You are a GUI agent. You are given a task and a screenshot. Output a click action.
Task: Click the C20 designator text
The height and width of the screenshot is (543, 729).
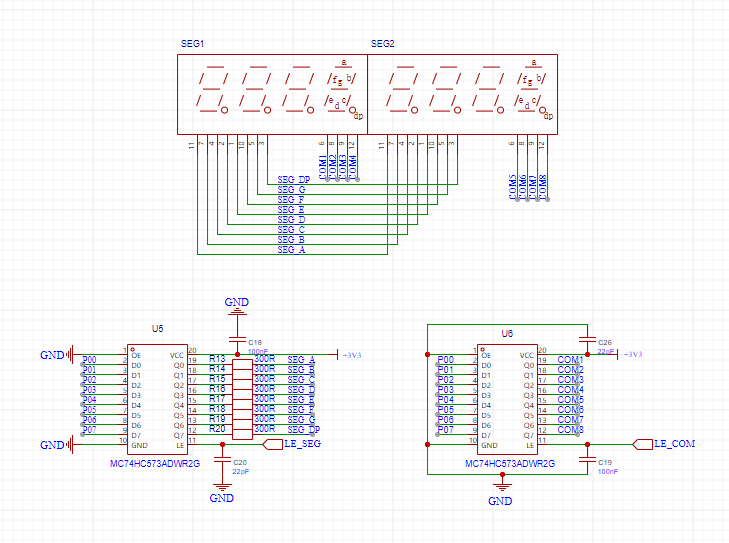tap(240, 463)
